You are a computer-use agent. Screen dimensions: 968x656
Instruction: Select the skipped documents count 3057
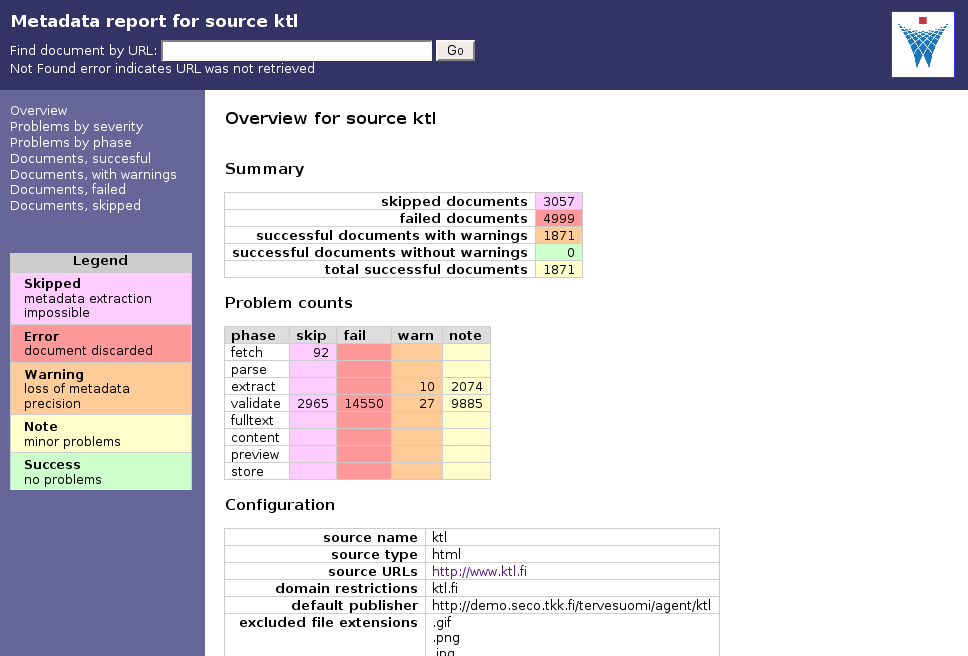tap(559, 201)
